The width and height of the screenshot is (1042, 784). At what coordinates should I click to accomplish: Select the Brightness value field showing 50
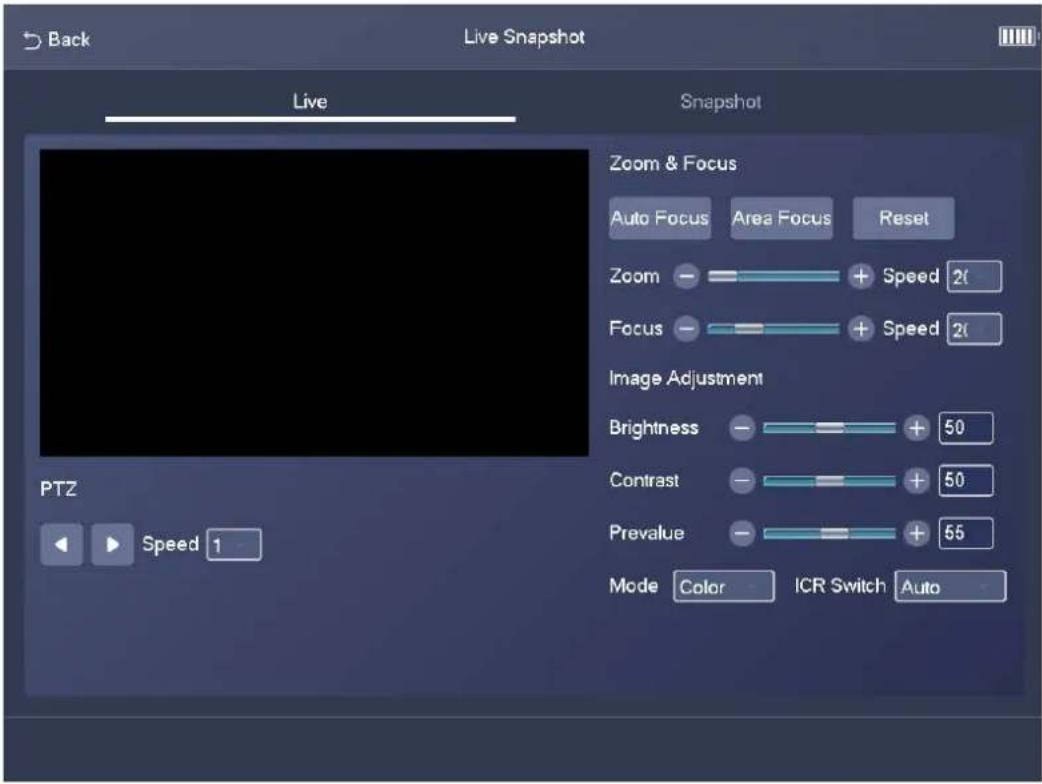(966, 428)
